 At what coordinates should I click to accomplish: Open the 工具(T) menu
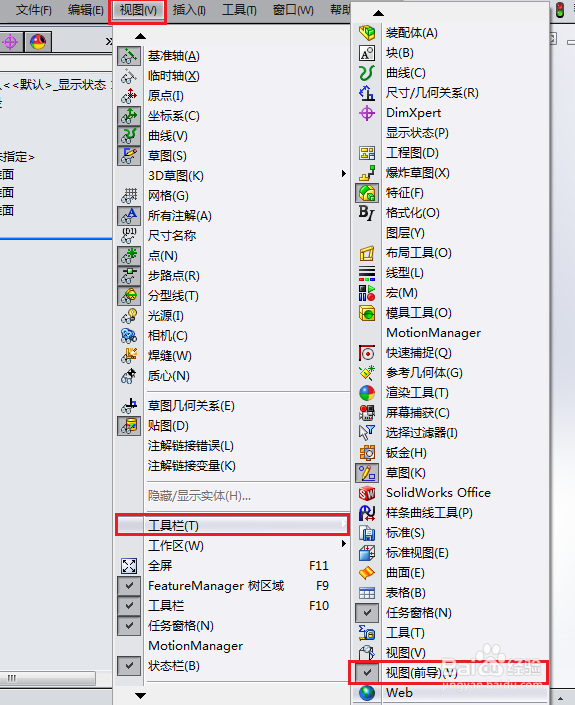(239, 10)
